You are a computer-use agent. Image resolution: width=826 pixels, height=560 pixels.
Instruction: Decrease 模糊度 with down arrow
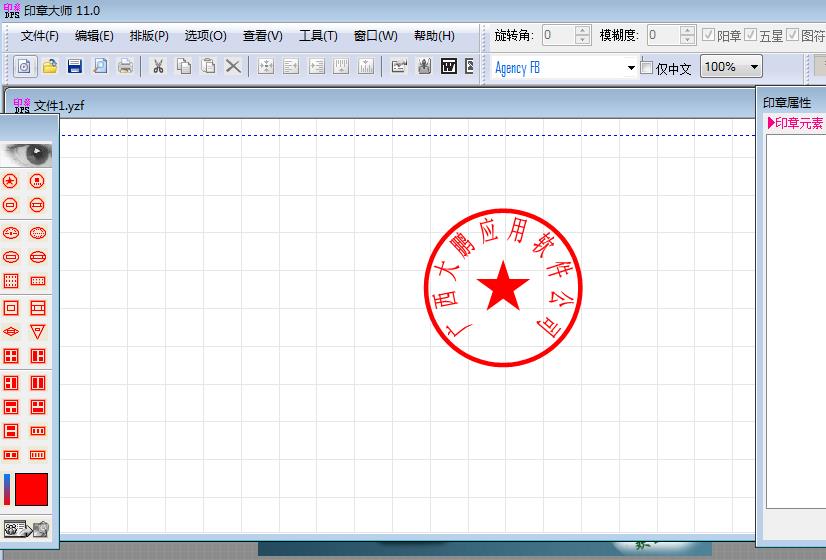[687, 40]
